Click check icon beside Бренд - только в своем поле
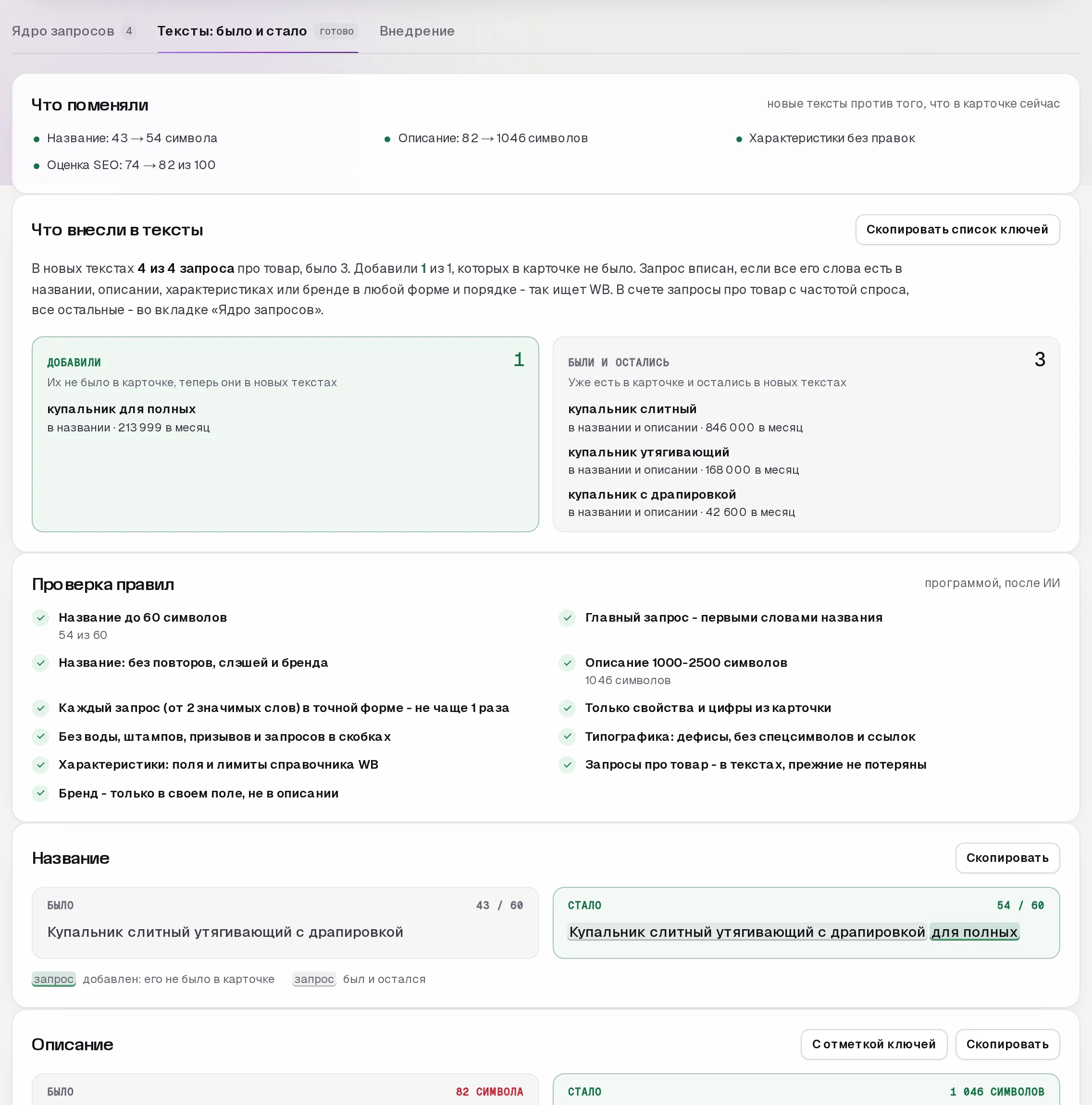This screenshot has width=1092, height=1105. click(x=41, y=793)
